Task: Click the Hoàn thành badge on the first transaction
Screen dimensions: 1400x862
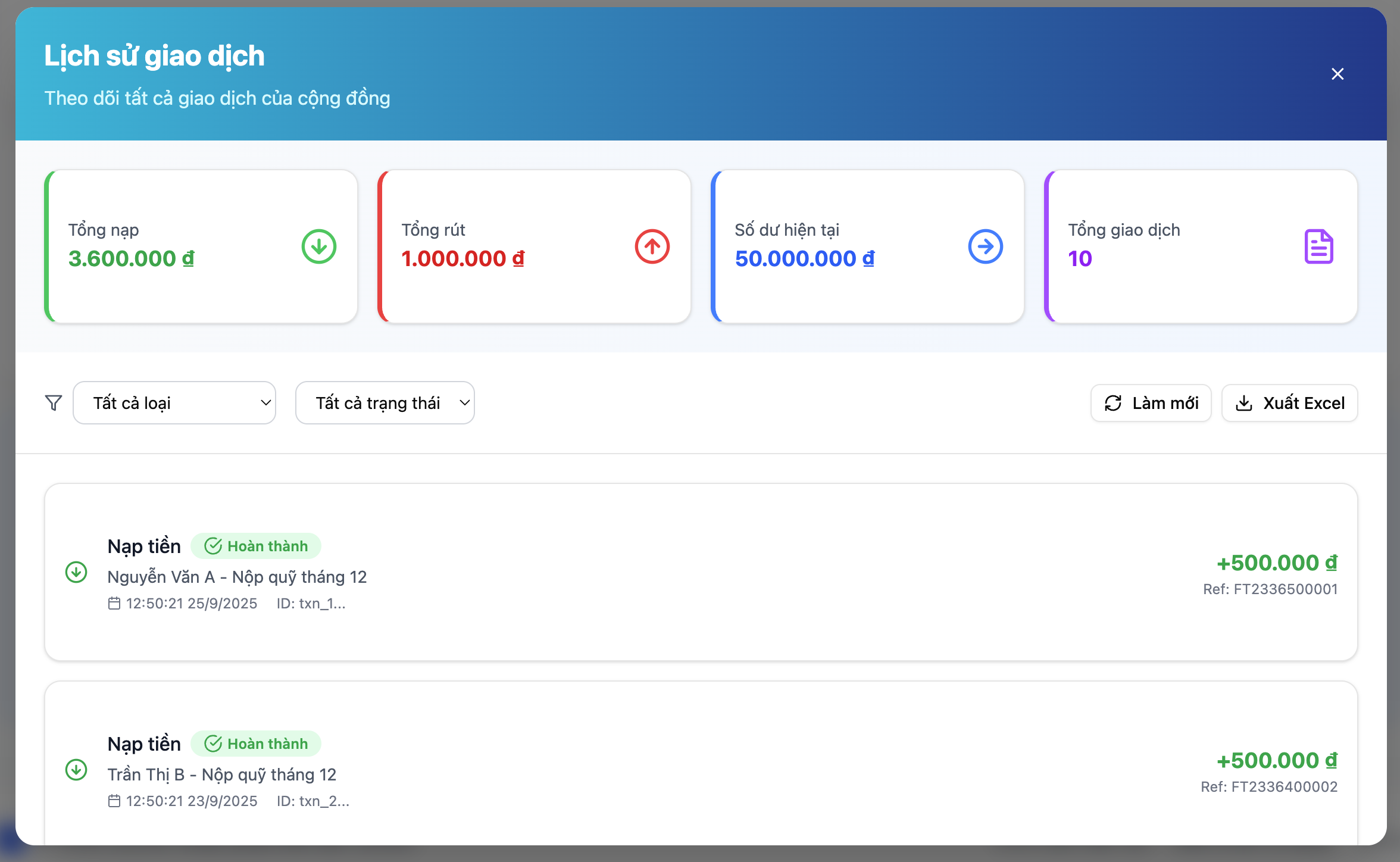Action: [256, 546]
